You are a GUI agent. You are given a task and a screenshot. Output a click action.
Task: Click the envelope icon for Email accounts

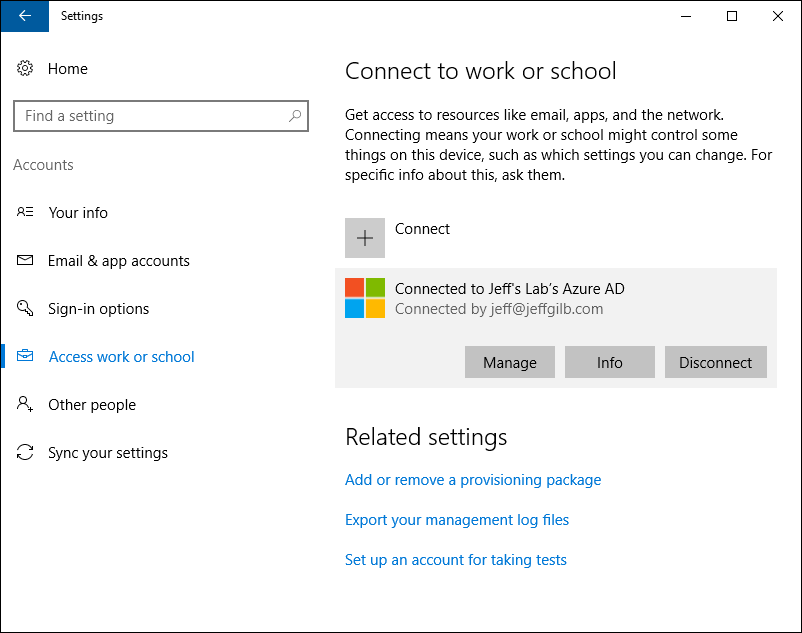pos(25,260)
